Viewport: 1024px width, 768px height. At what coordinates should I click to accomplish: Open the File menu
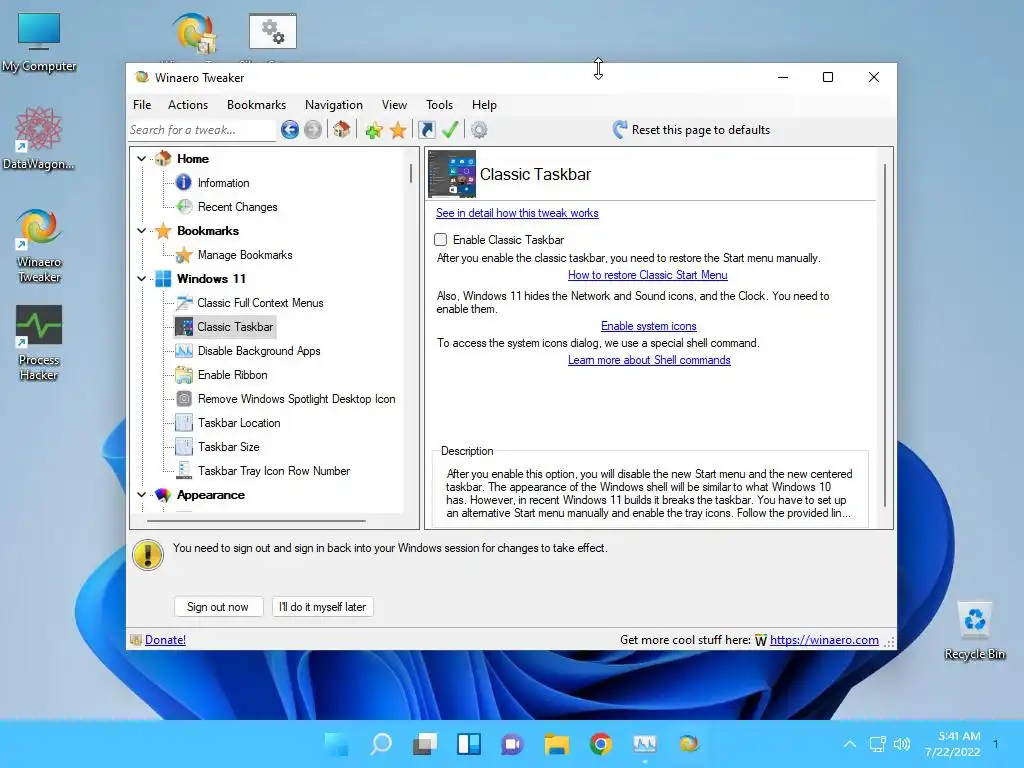click(x=142, y=104)
